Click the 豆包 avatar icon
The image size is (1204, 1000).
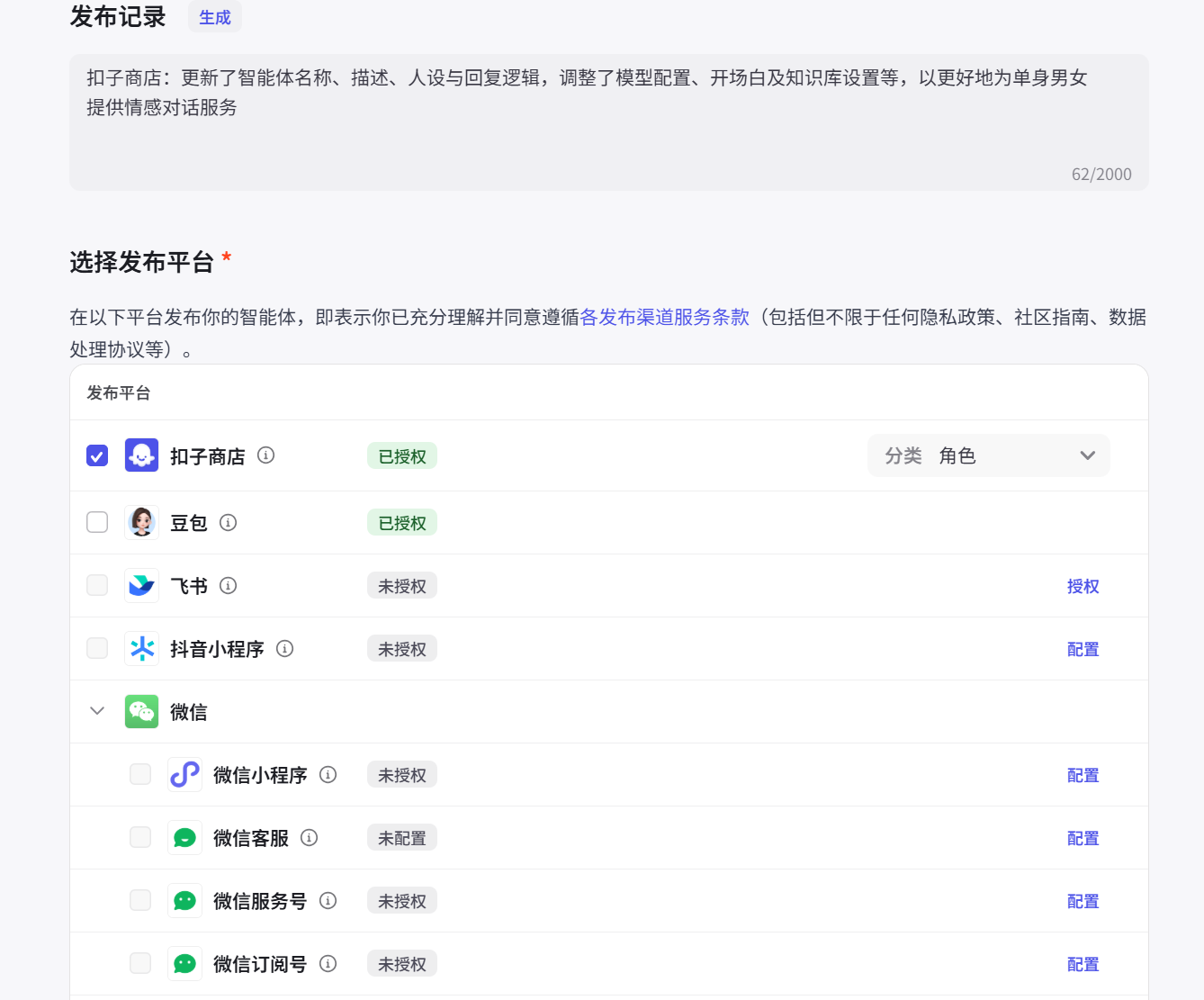(141, 522)
